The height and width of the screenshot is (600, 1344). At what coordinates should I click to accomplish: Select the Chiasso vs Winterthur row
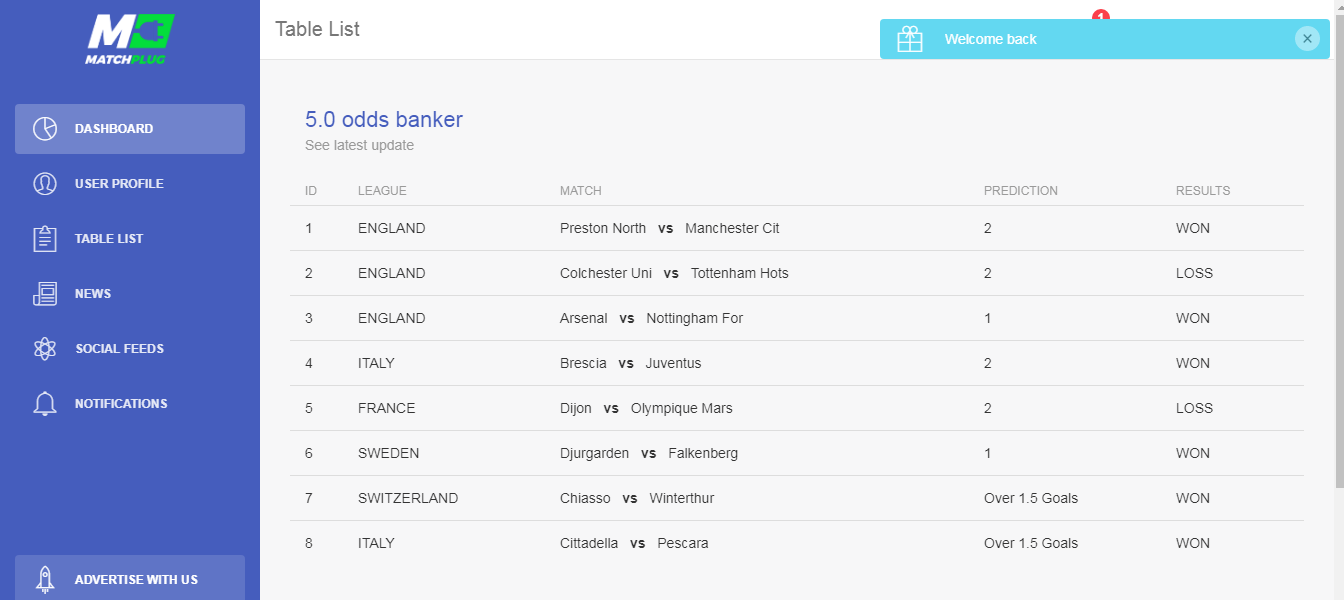(x=637, y=498)
